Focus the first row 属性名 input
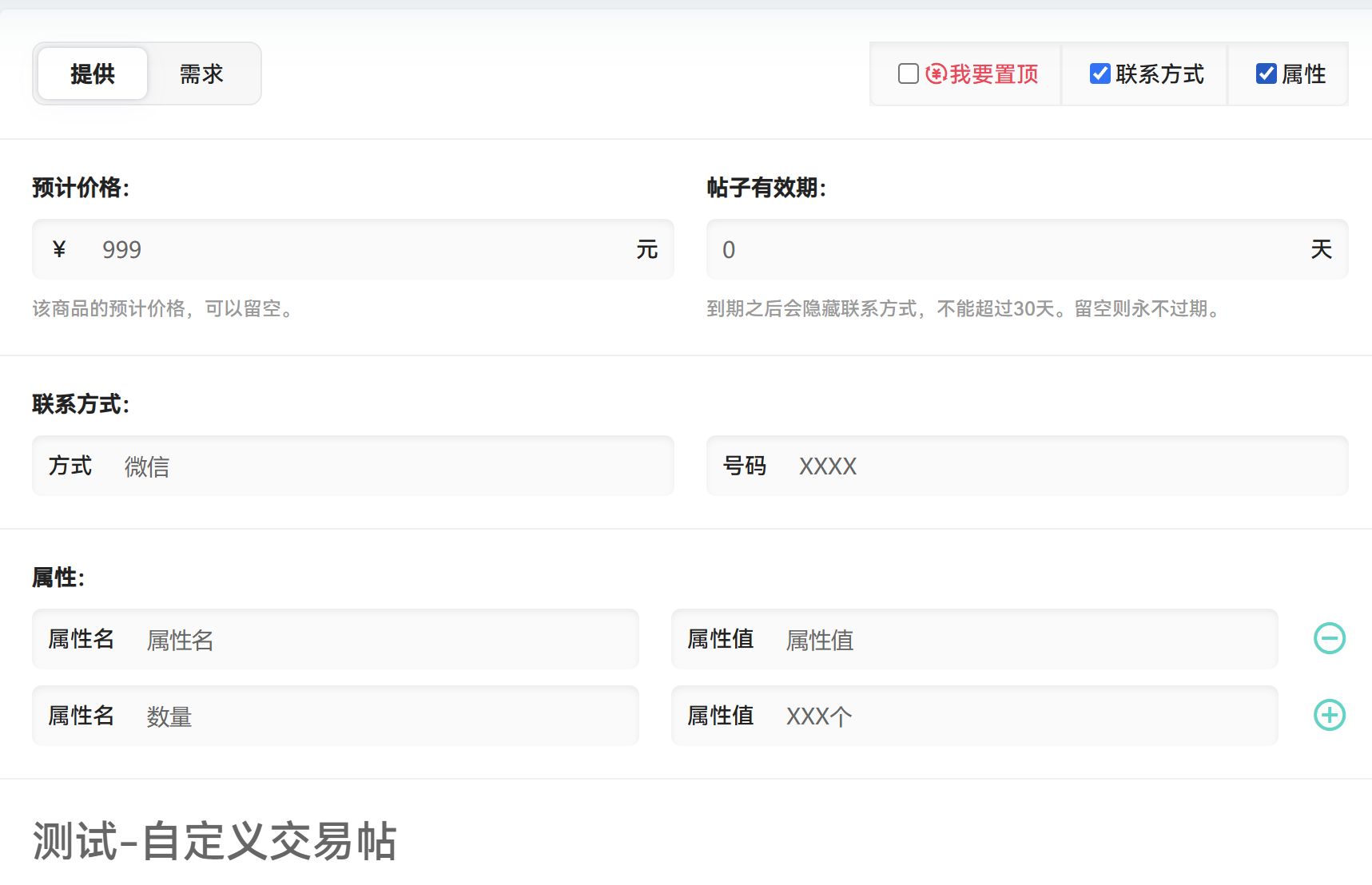This screenshot has width=1372, height=885. (x=384, y=640)
